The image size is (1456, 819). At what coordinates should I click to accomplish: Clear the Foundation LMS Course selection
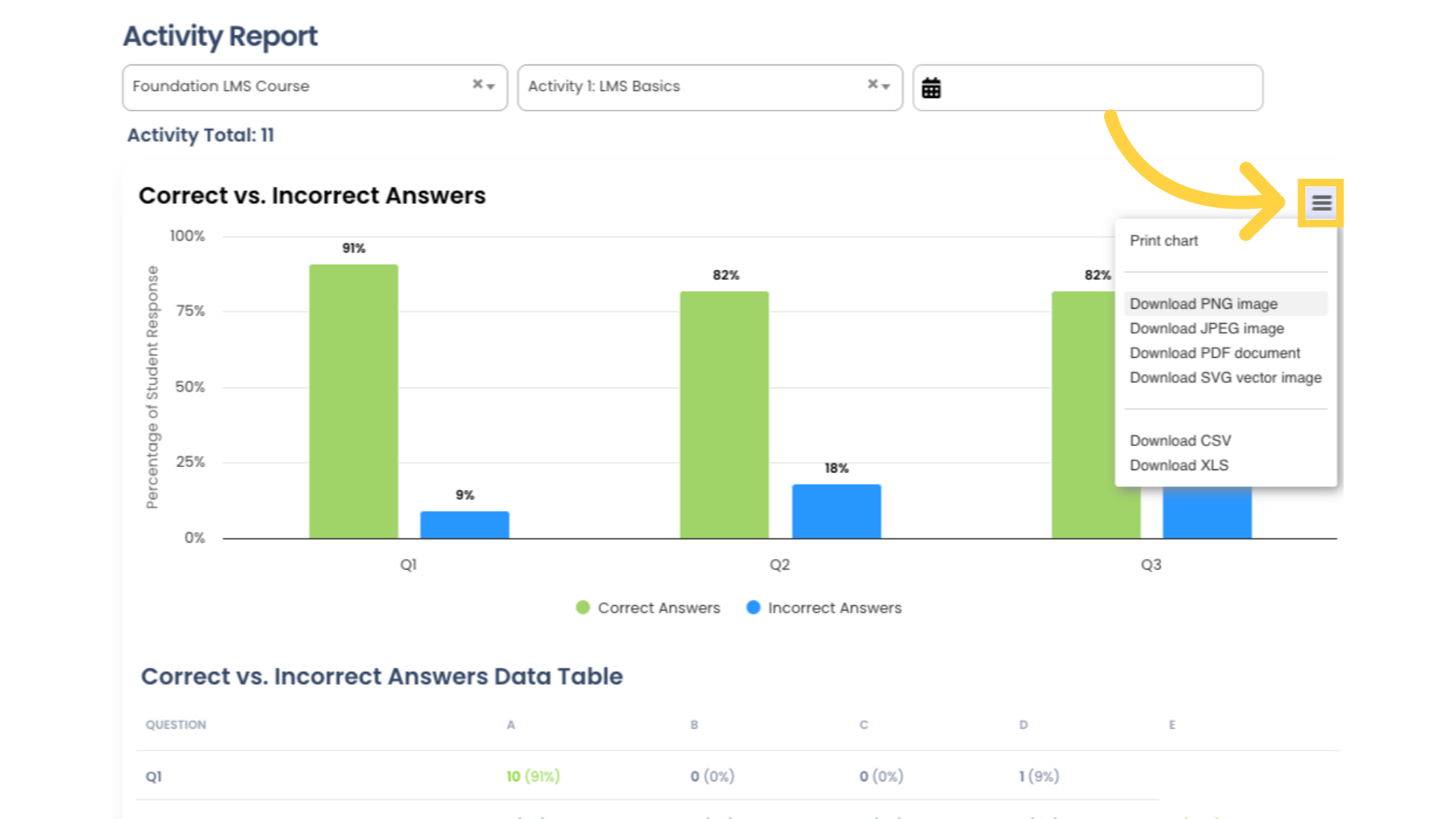pos(477,84)
